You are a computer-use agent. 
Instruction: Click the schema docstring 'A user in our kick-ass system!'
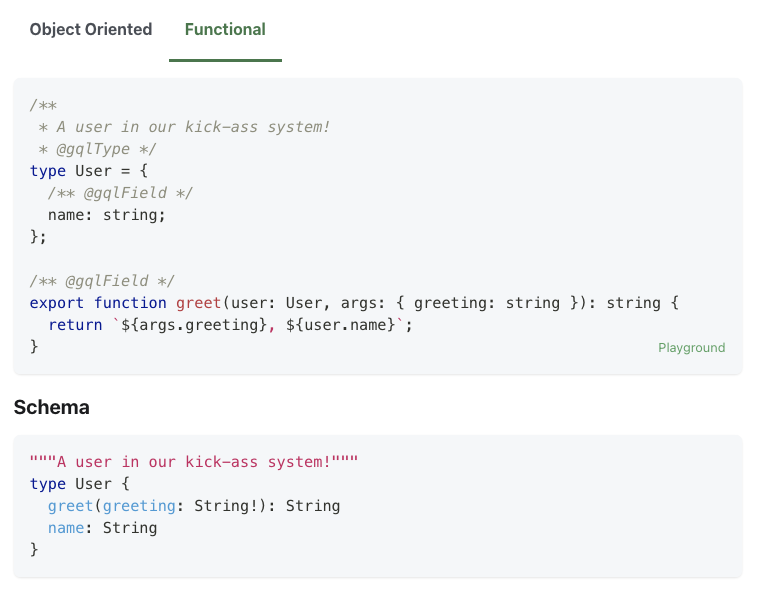(x=193, y=462)
